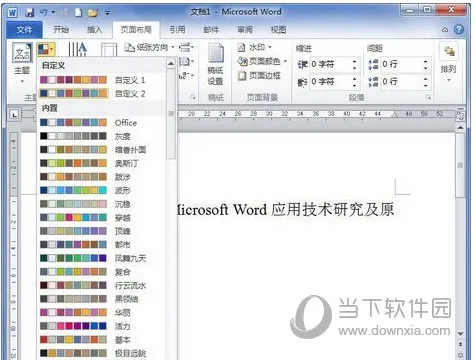475x360 pixels.
Task: Click the New document icon
Action: pyautogui.click(x=78, y=13)
